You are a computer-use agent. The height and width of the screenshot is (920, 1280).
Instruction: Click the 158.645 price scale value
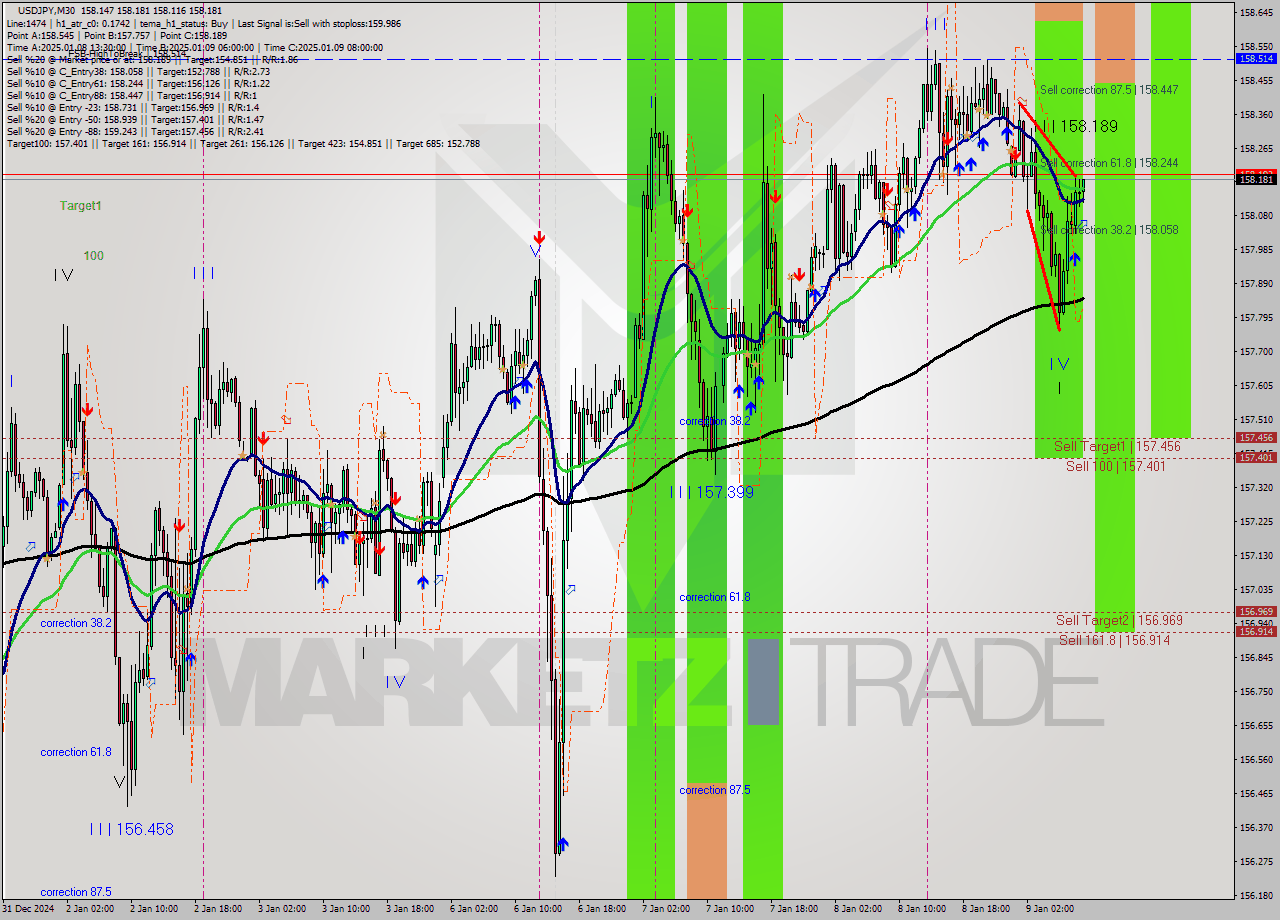coord(1256,13)
